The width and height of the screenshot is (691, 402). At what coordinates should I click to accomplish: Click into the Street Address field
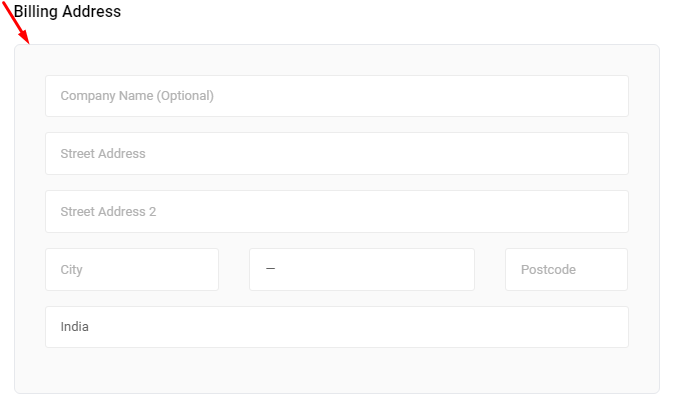click(337, 153)
